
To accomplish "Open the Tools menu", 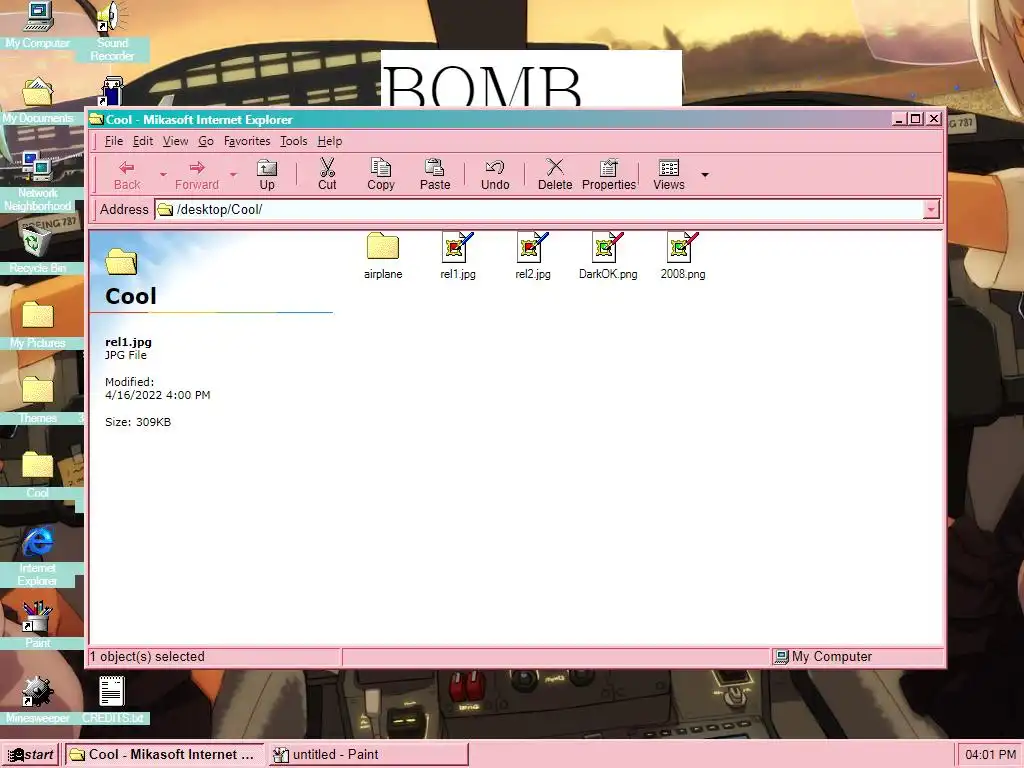I will (x=293, y=141).
